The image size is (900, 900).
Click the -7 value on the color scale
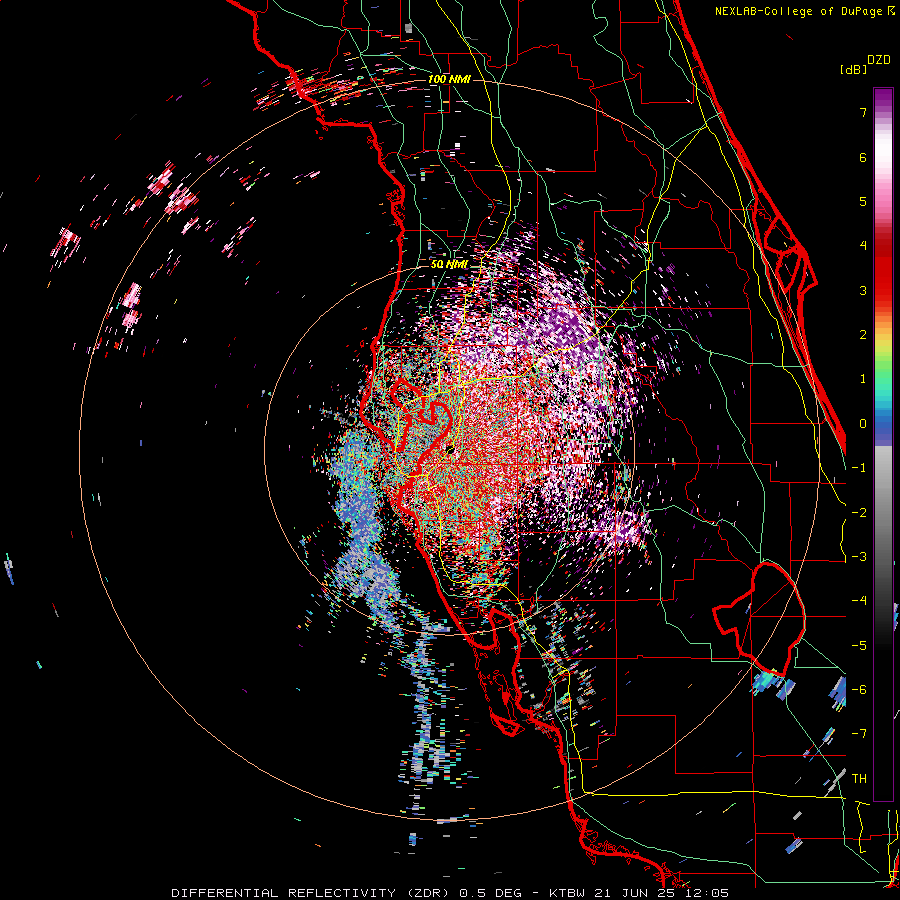[x=859, y=734]
